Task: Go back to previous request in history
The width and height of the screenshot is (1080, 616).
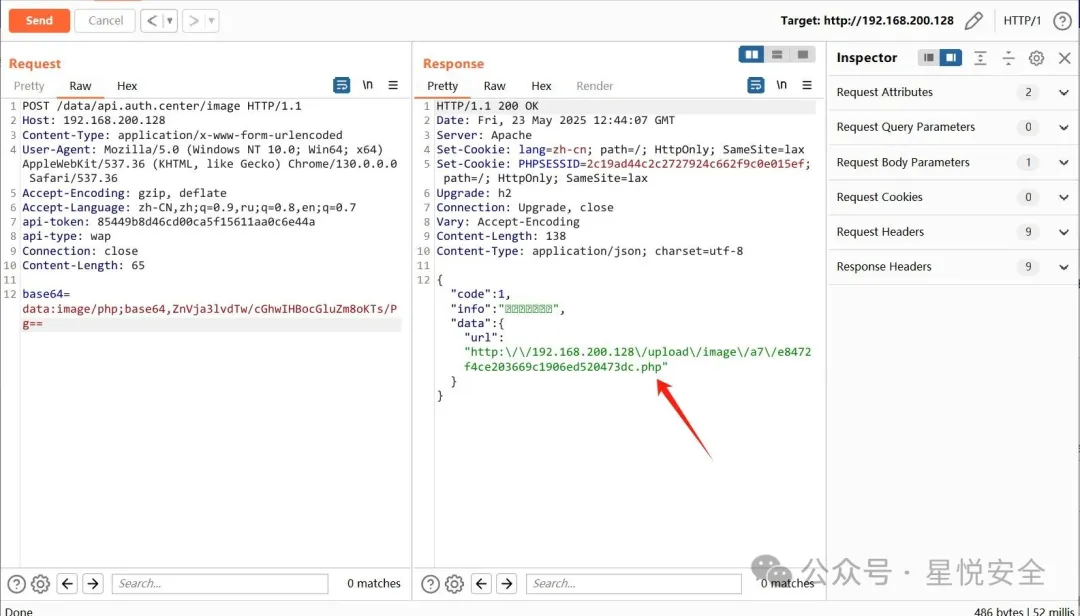Action: click(152, 21)
